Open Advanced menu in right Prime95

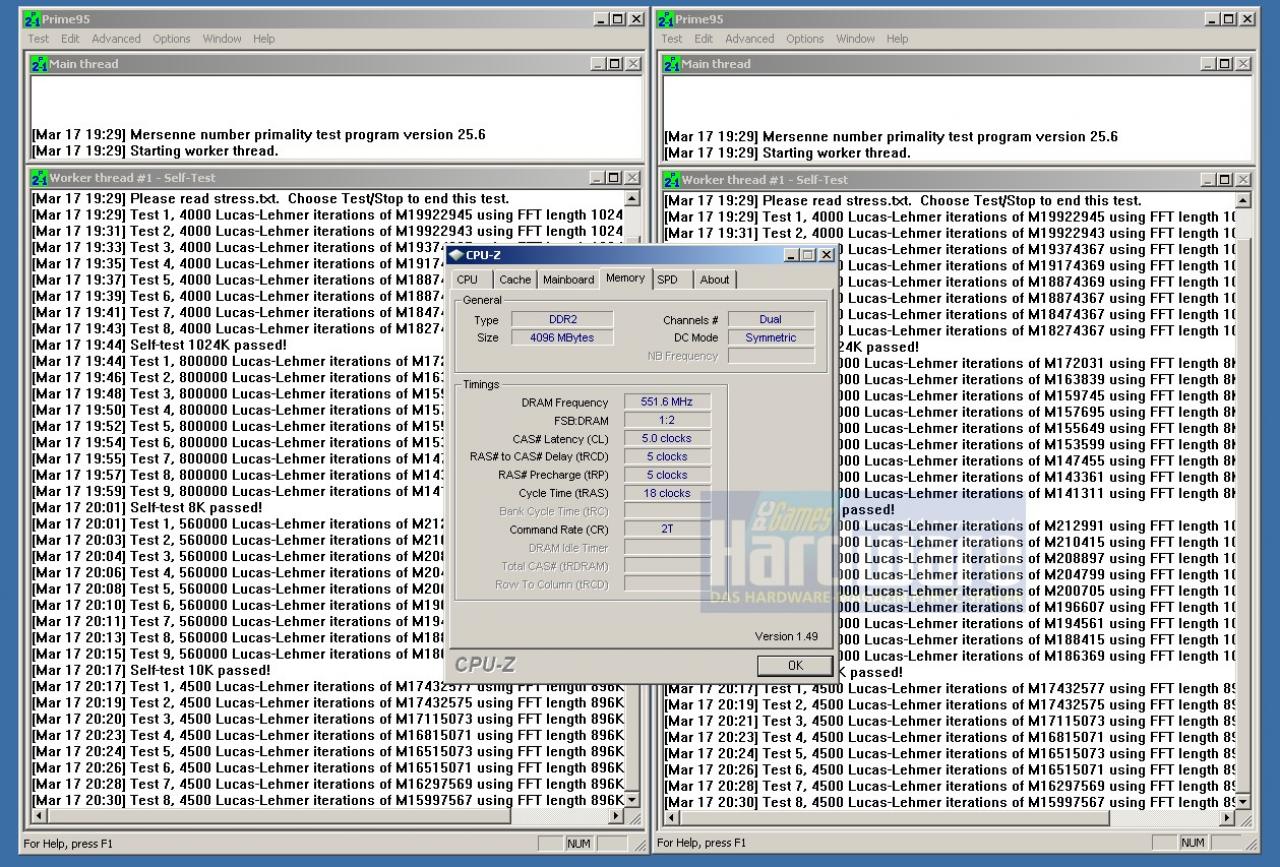point(750,39)
